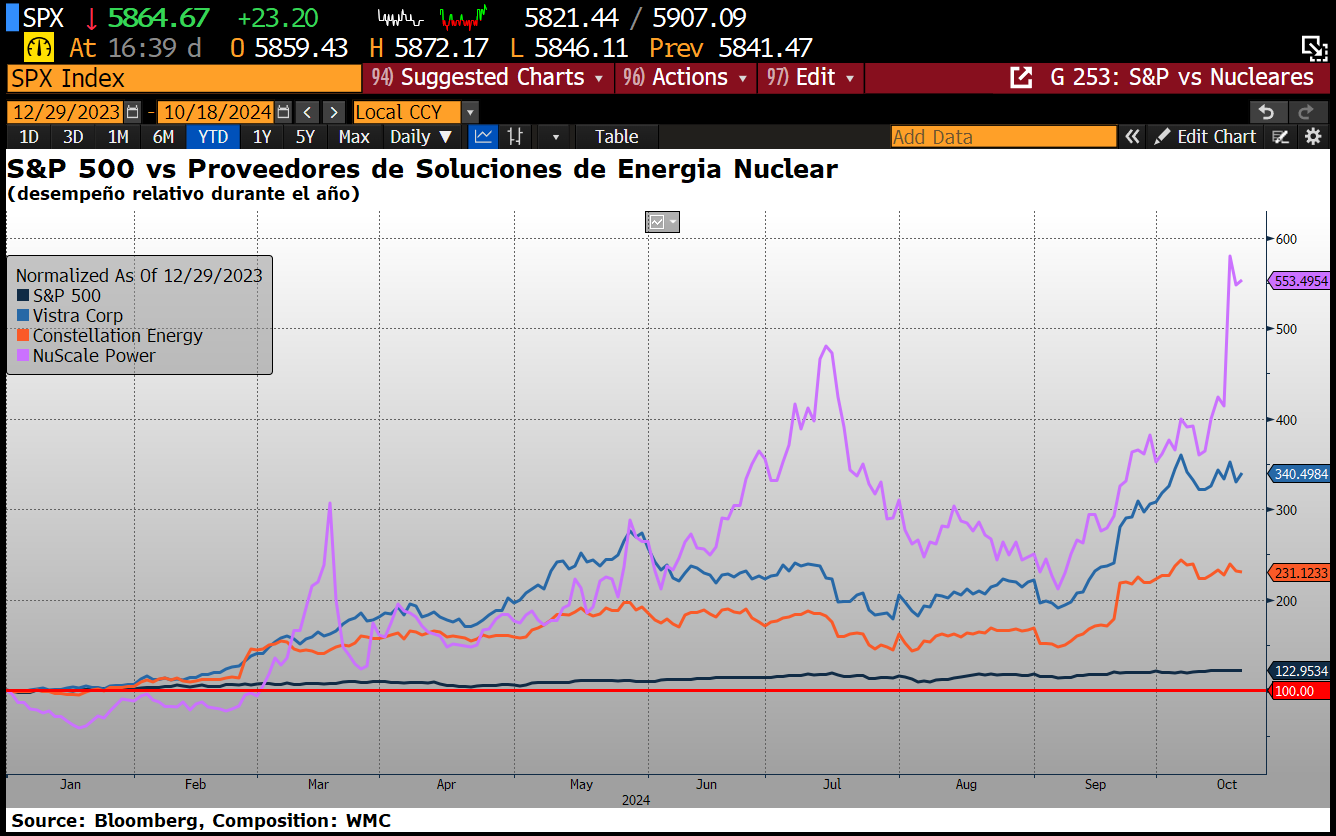Select the 1M time range

[118, 137]
